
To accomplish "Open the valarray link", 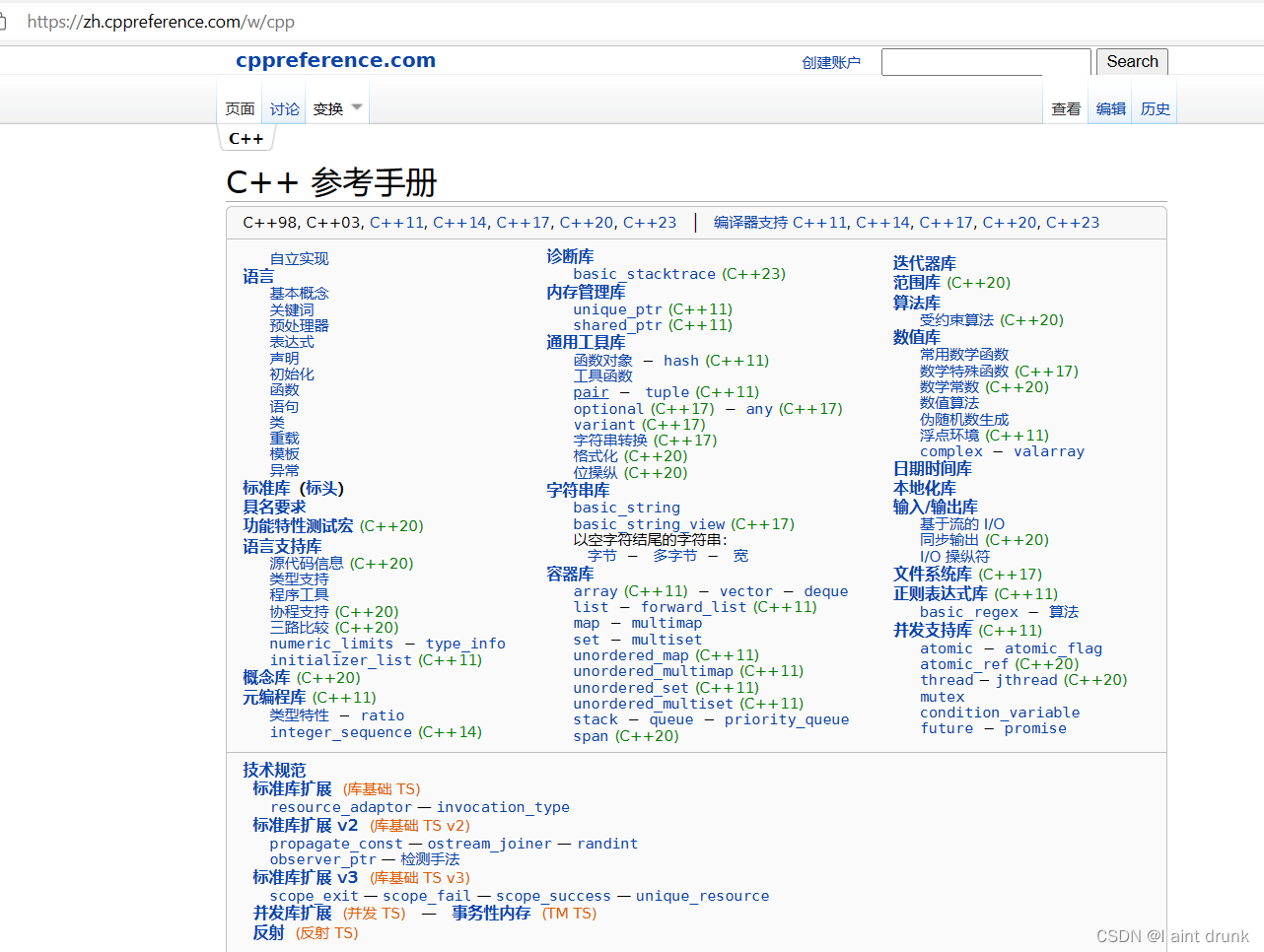I will tap(1049, 451).
